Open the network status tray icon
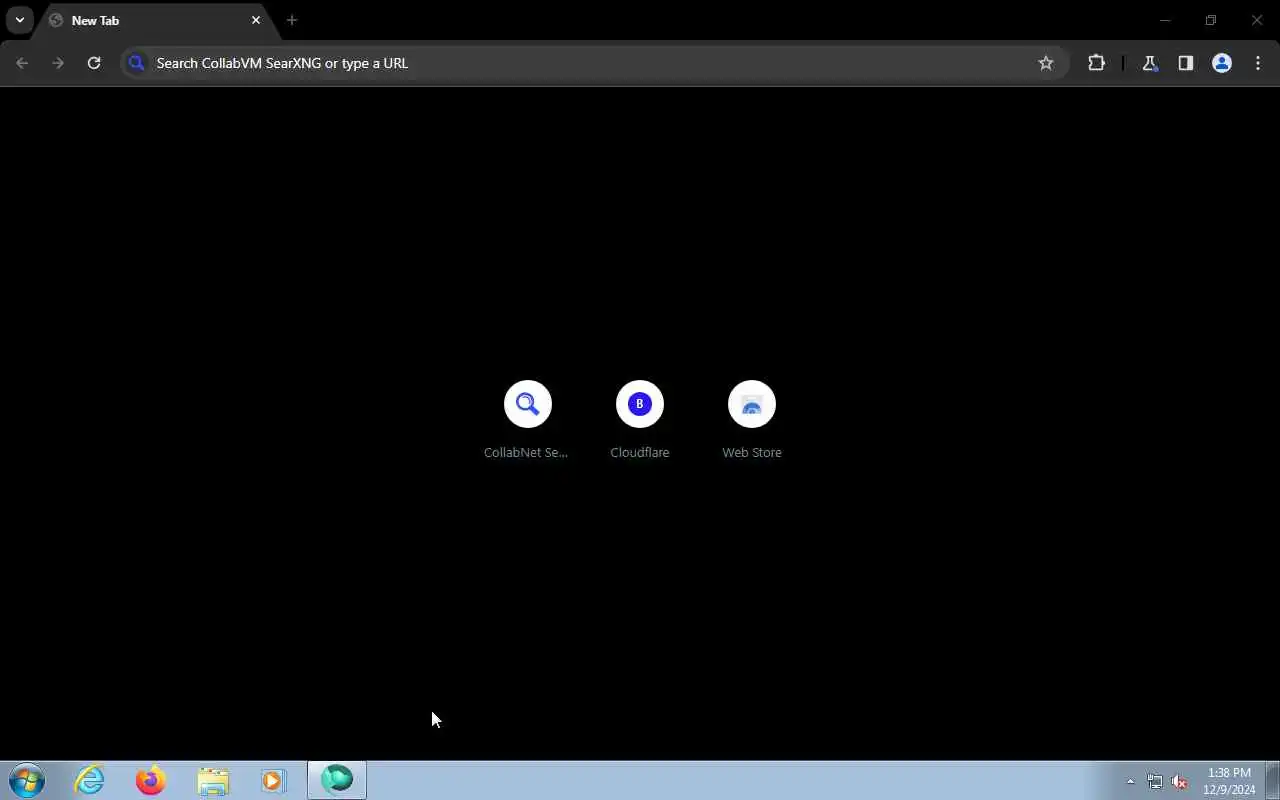The width and height of the screenshot is (1280, 800). click(x=1155, y=781)
